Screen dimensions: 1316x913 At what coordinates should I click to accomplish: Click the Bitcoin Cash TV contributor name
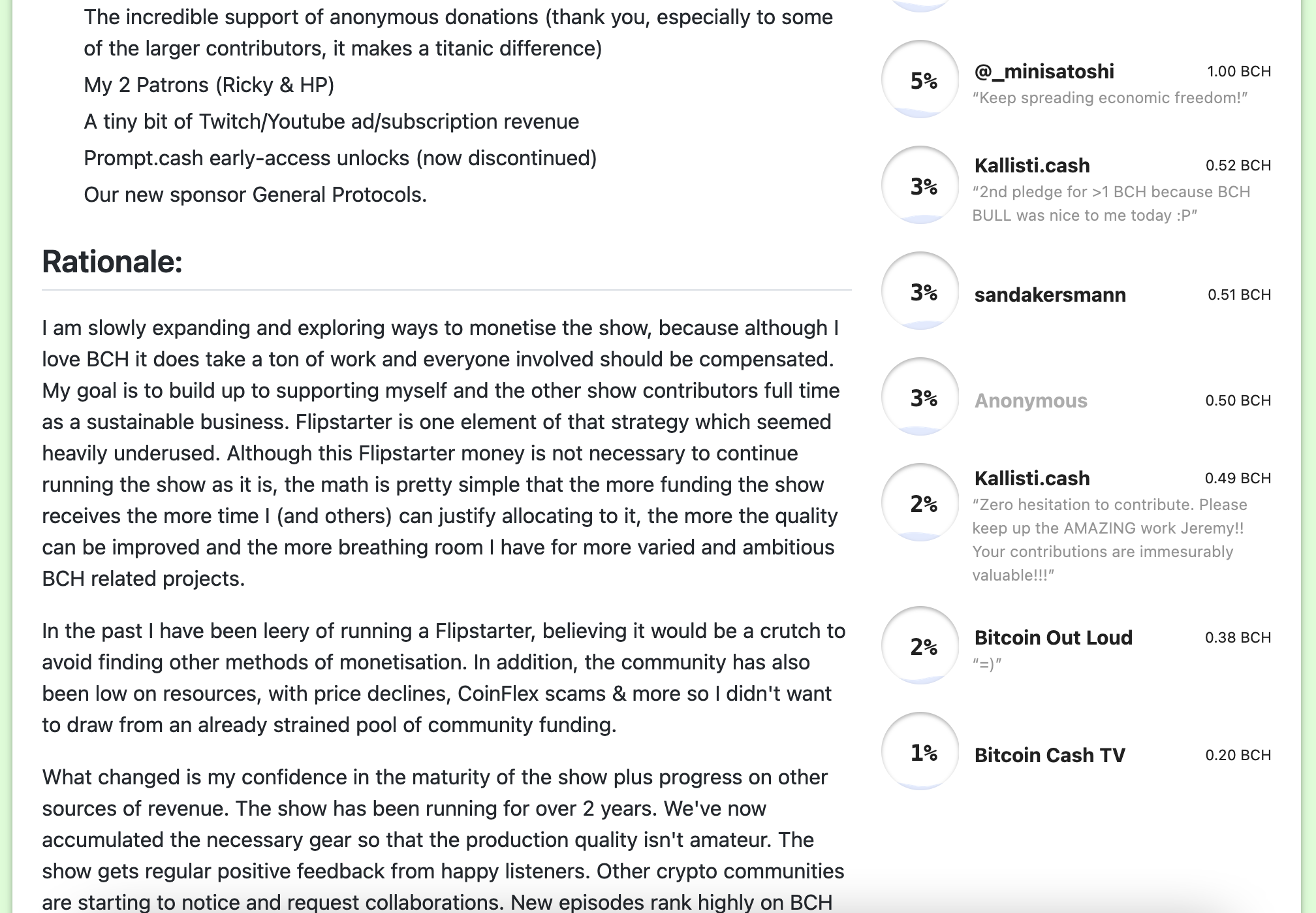[1050, 755]
